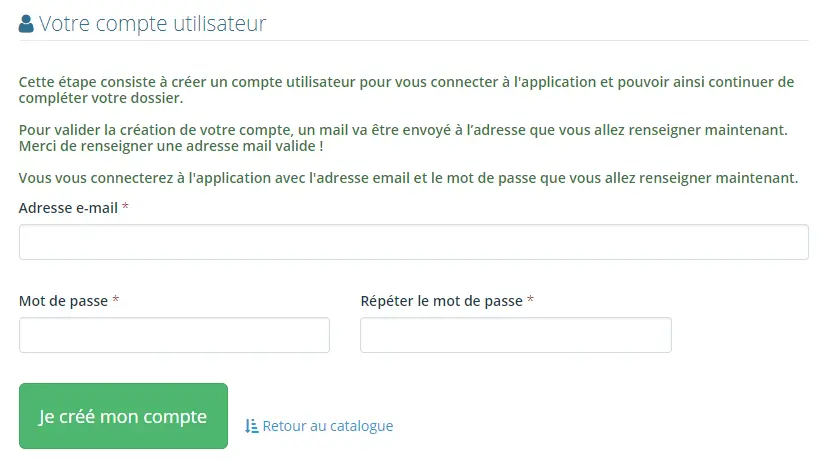Follow the Retour au catalogue link
The width and height of the screenshot is (828, 461).
327,426
